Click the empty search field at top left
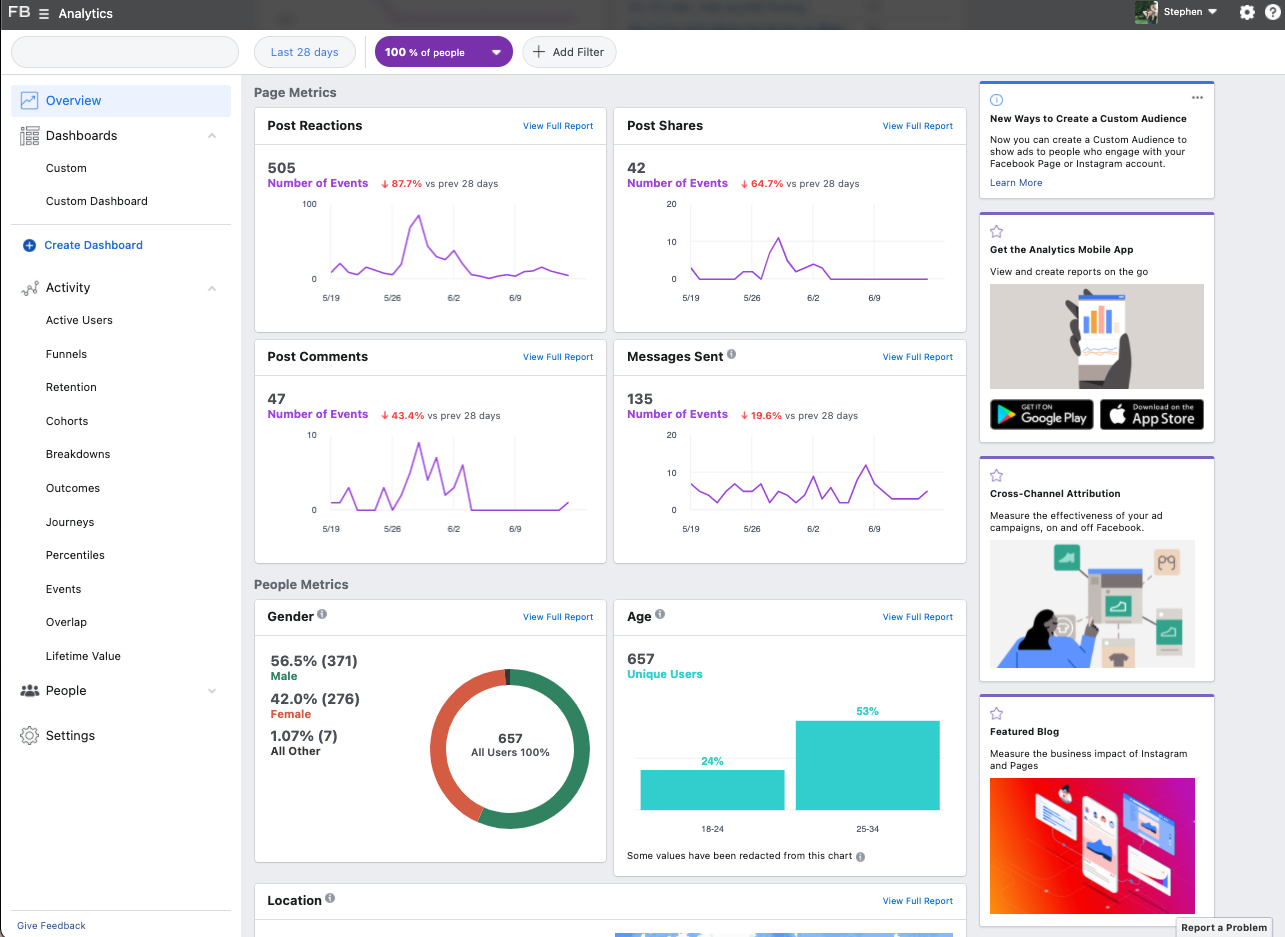Screen dimensions: 1285x937 (x=125, y=52)
